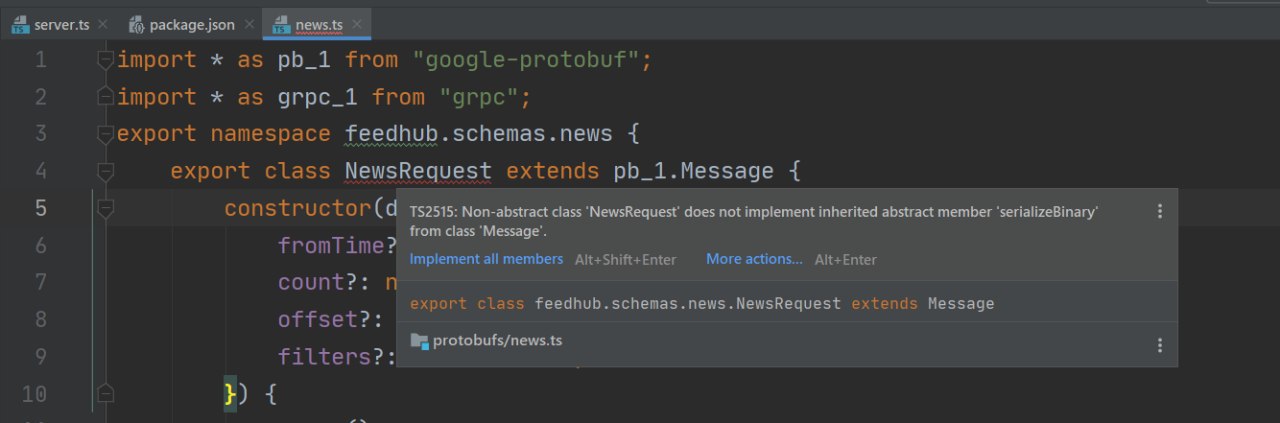
Task: Click grpc_1 alias on line 2
Action: pos(317,97)
